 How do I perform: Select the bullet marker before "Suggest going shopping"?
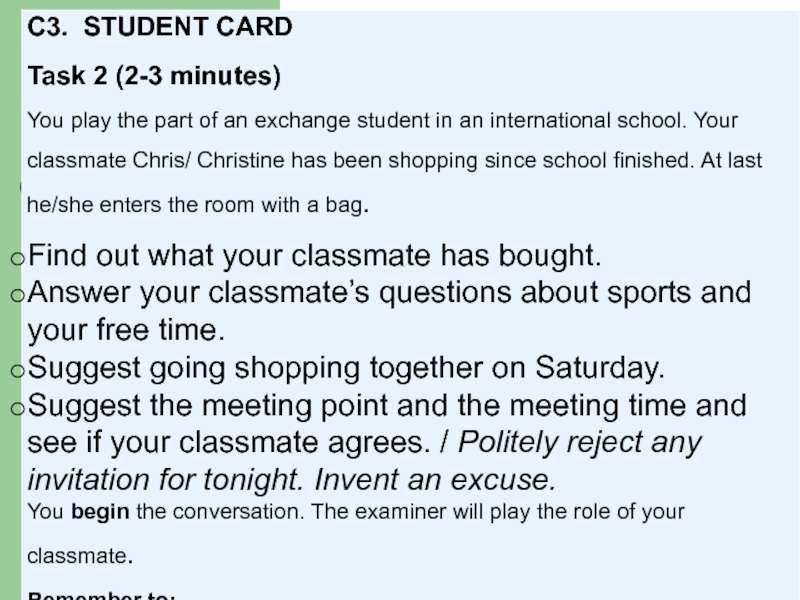point(18,370)
